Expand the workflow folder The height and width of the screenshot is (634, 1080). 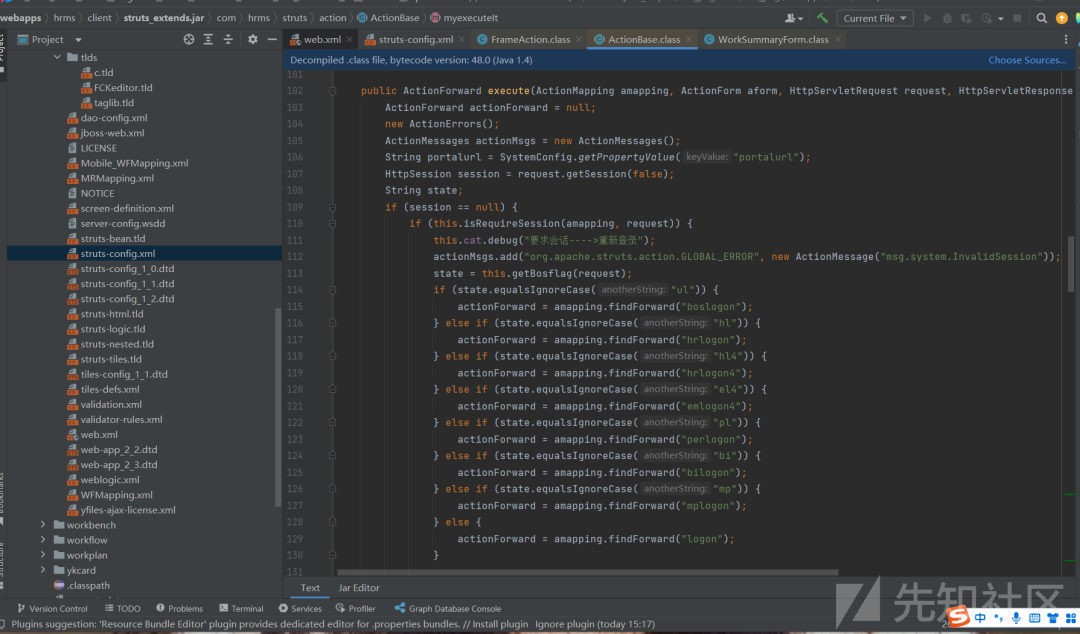point(43,540)
